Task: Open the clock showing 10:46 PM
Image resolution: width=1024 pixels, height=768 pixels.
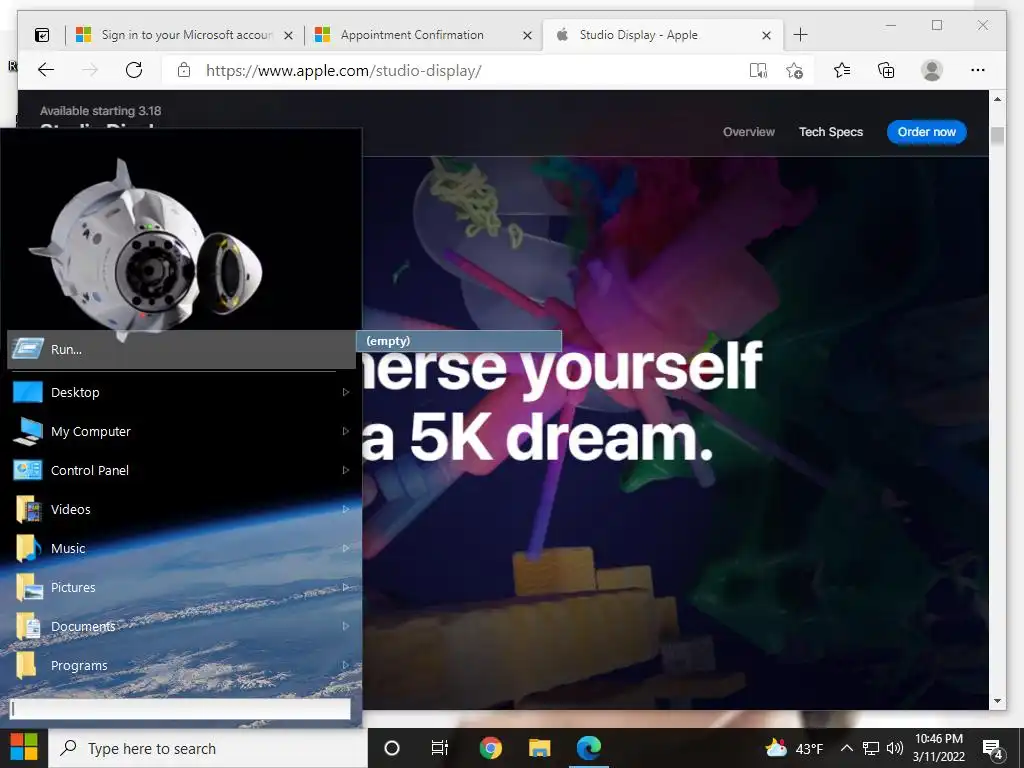Action: 938,748
